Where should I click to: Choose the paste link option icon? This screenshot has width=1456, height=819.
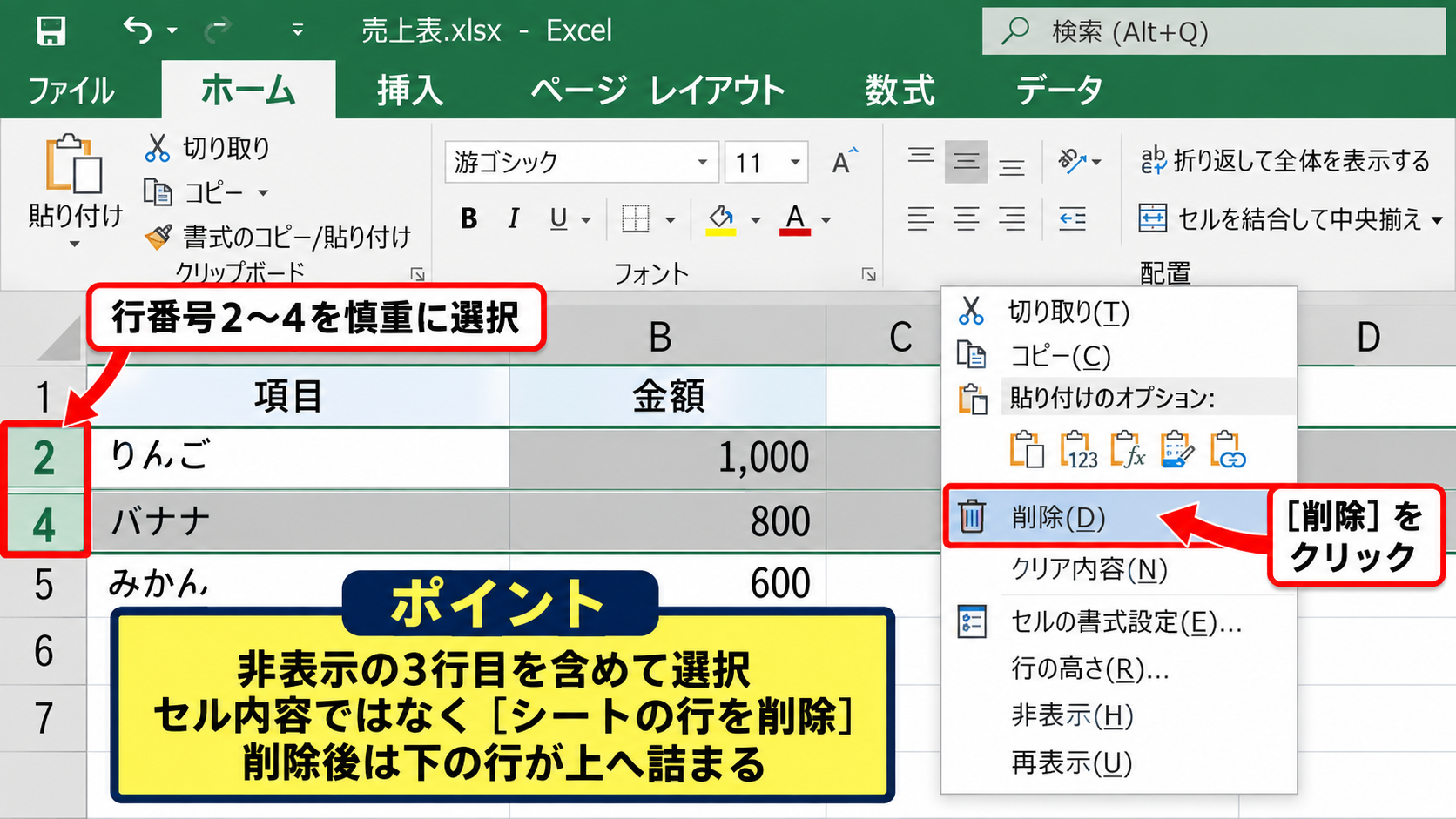click(1227, 450)
